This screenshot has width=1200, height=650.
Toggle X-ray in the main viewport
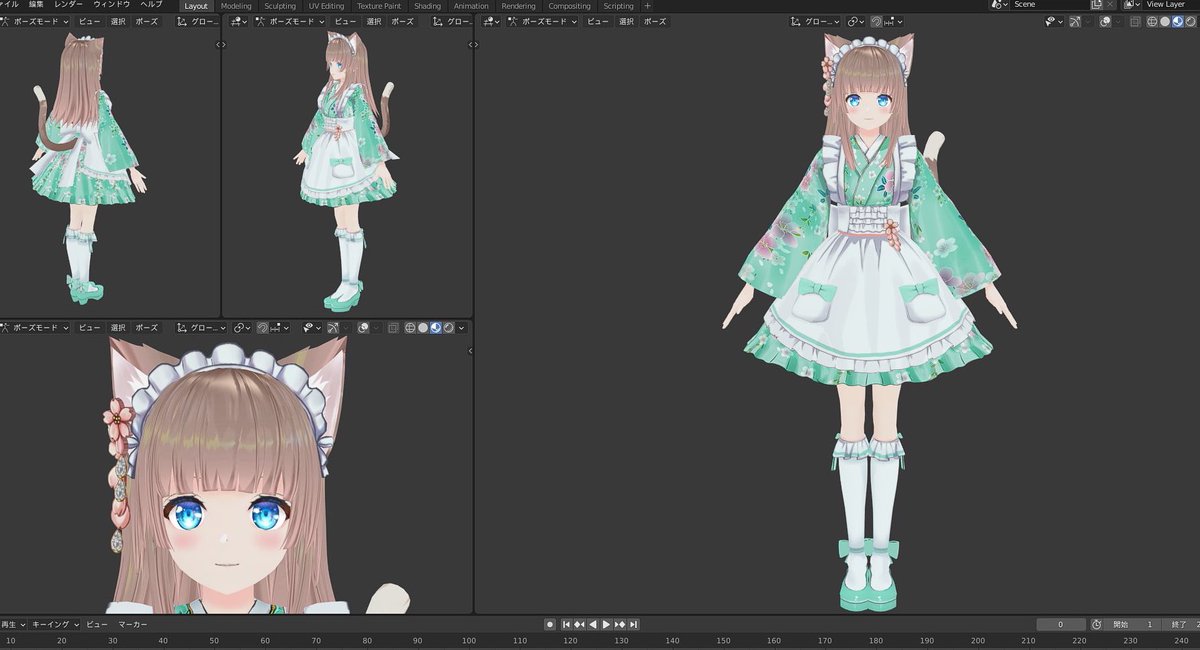tap(1135, 21)
